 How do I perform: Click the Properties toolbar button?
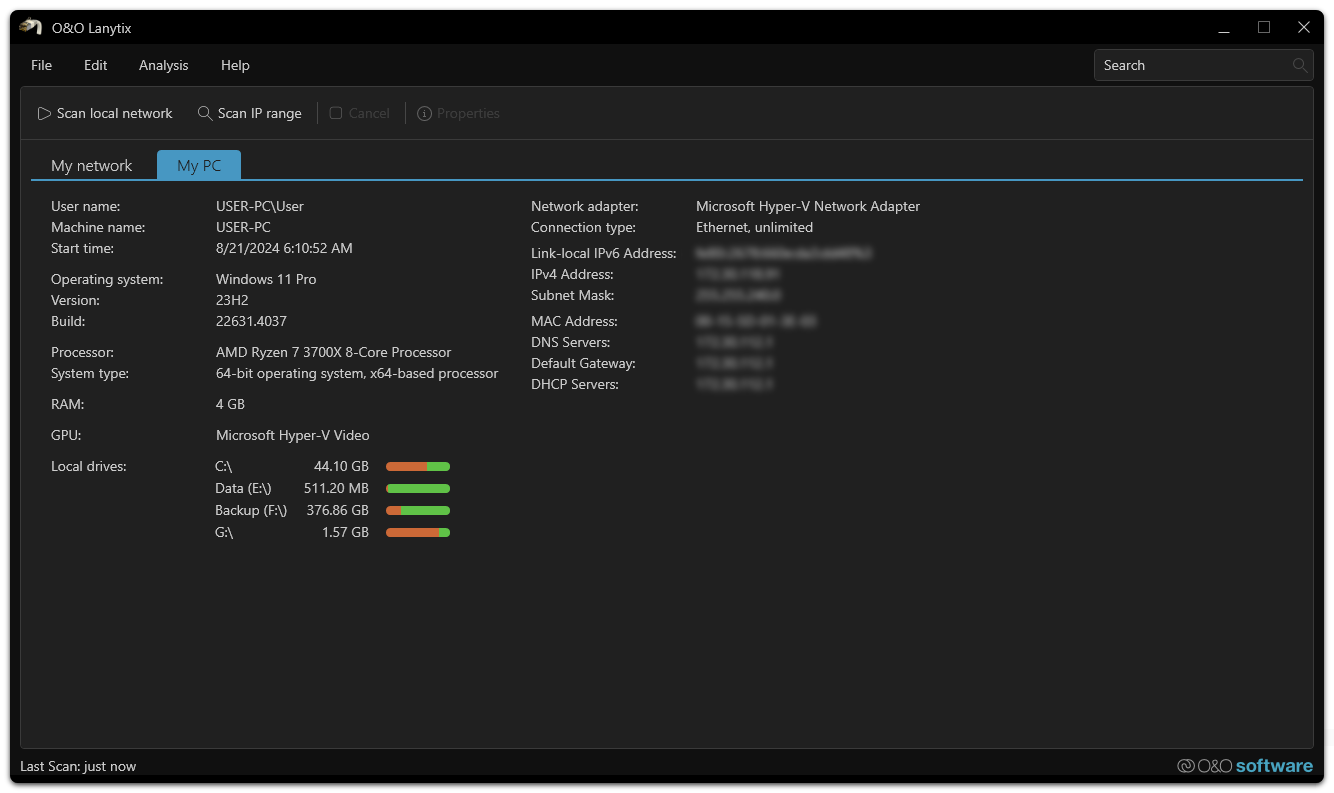click(x=458, y=113)
